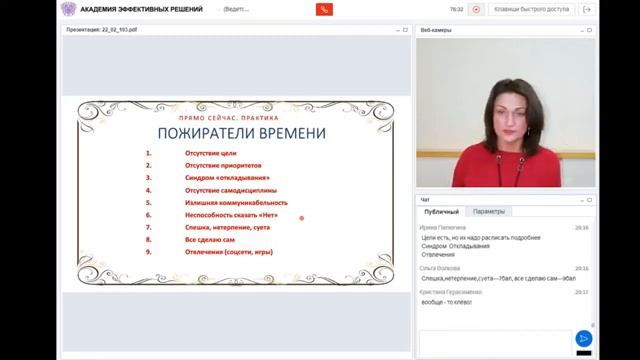Send the chat message with blue arrow
This screenshot has height=360, width=640.
(584, 338)
